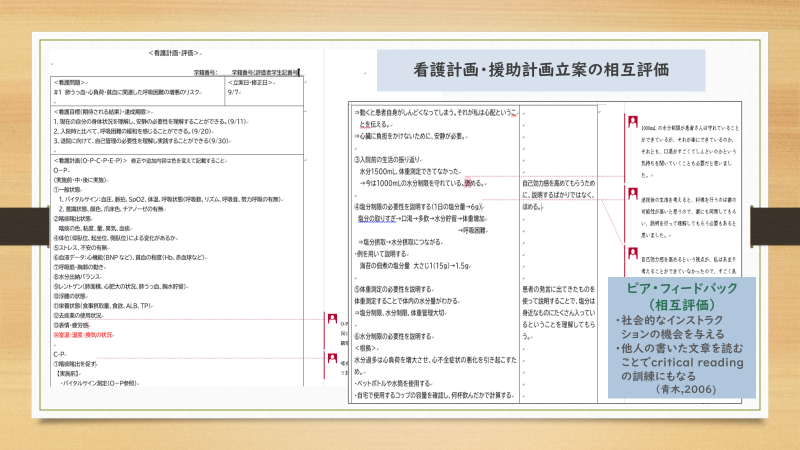This screenshot has width=800, height=450.
Task: Click the ⑧水分出納バランス line
Action: [x=78, y=277]
